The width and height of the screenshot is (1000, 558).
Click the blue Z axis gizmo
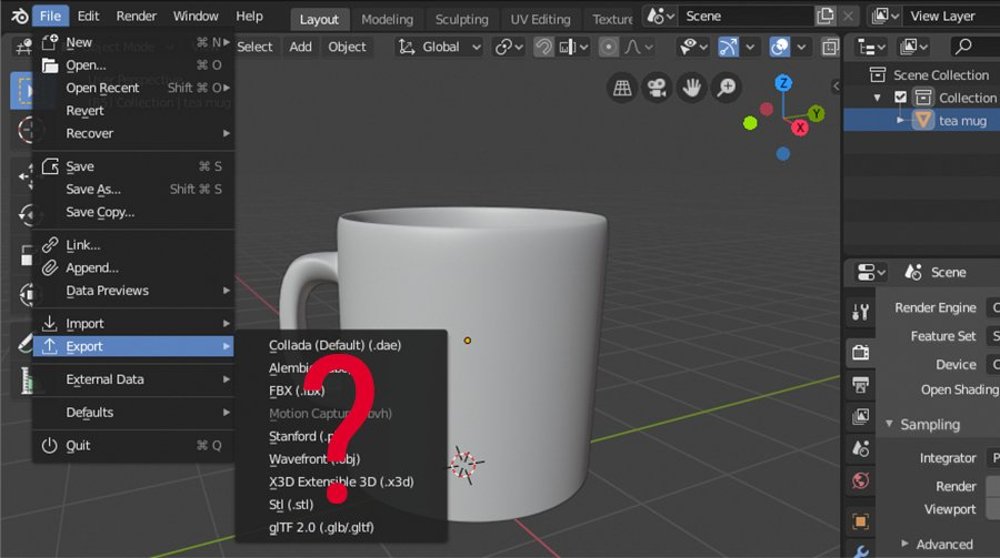(784, 83)
